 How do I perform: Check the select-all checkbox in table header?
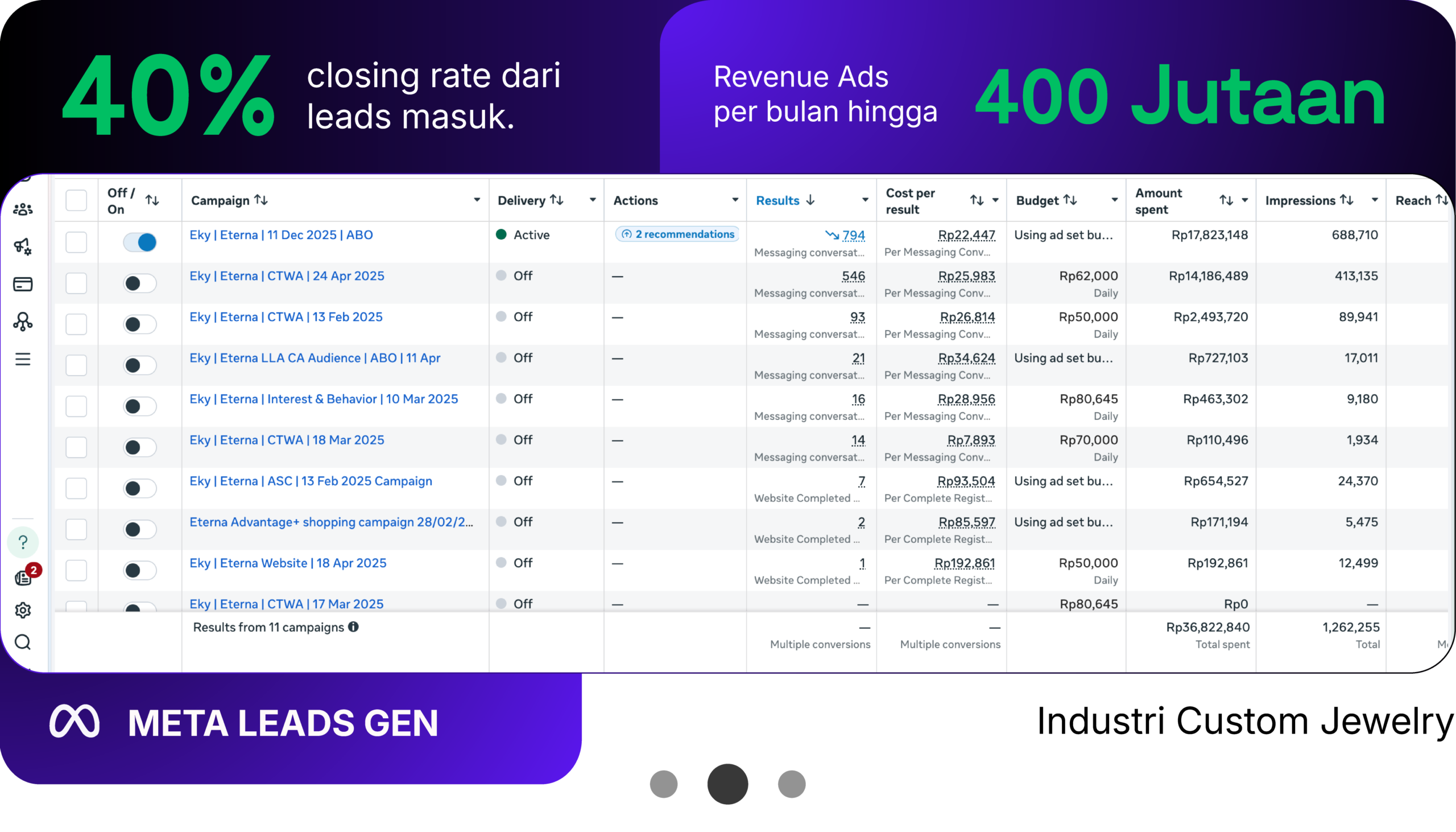[76, 200]
